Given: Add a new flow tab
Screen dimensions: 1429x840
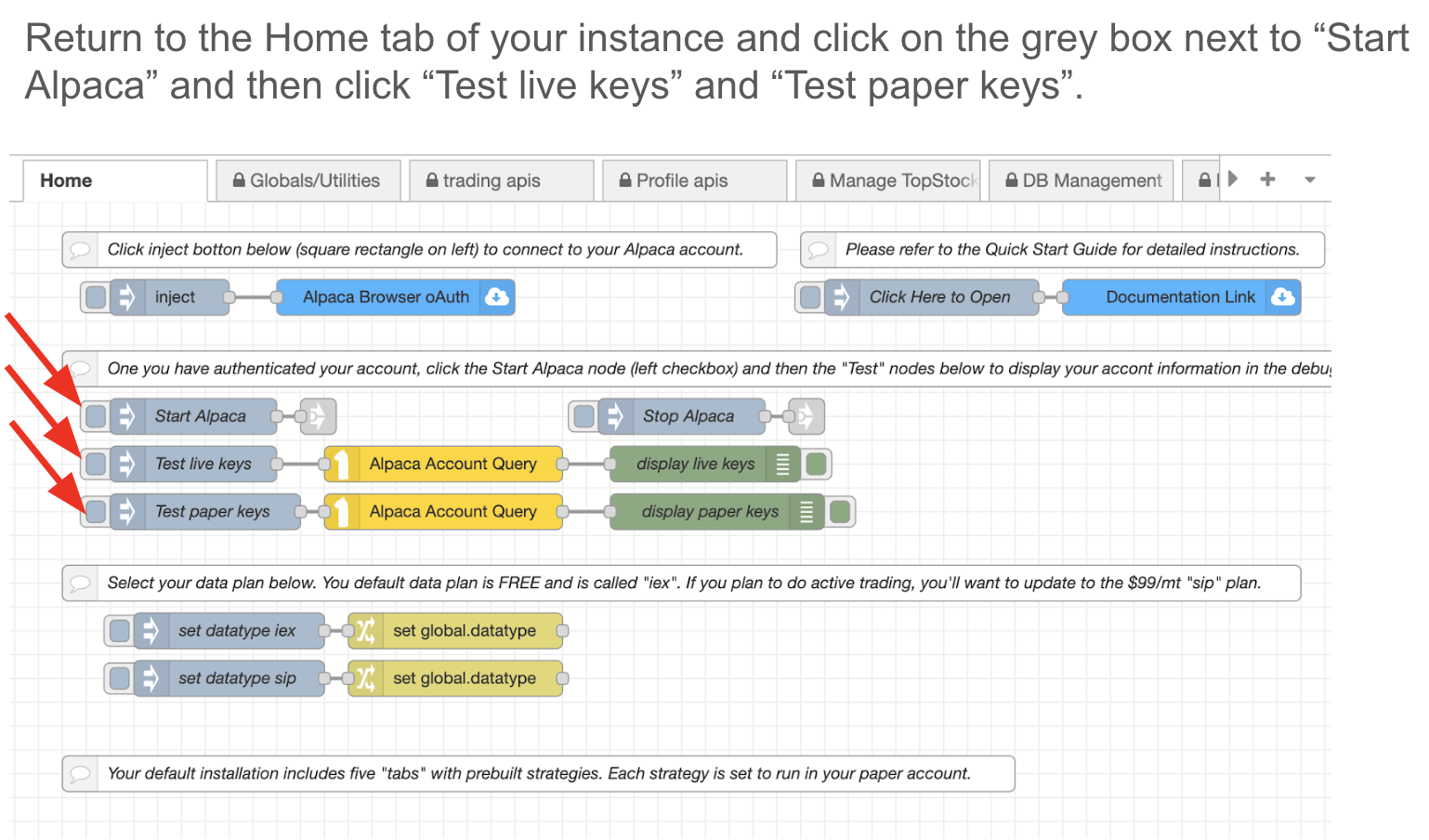Looking at the screenshot, I should pyautogui.click(x=1267, y=179).
